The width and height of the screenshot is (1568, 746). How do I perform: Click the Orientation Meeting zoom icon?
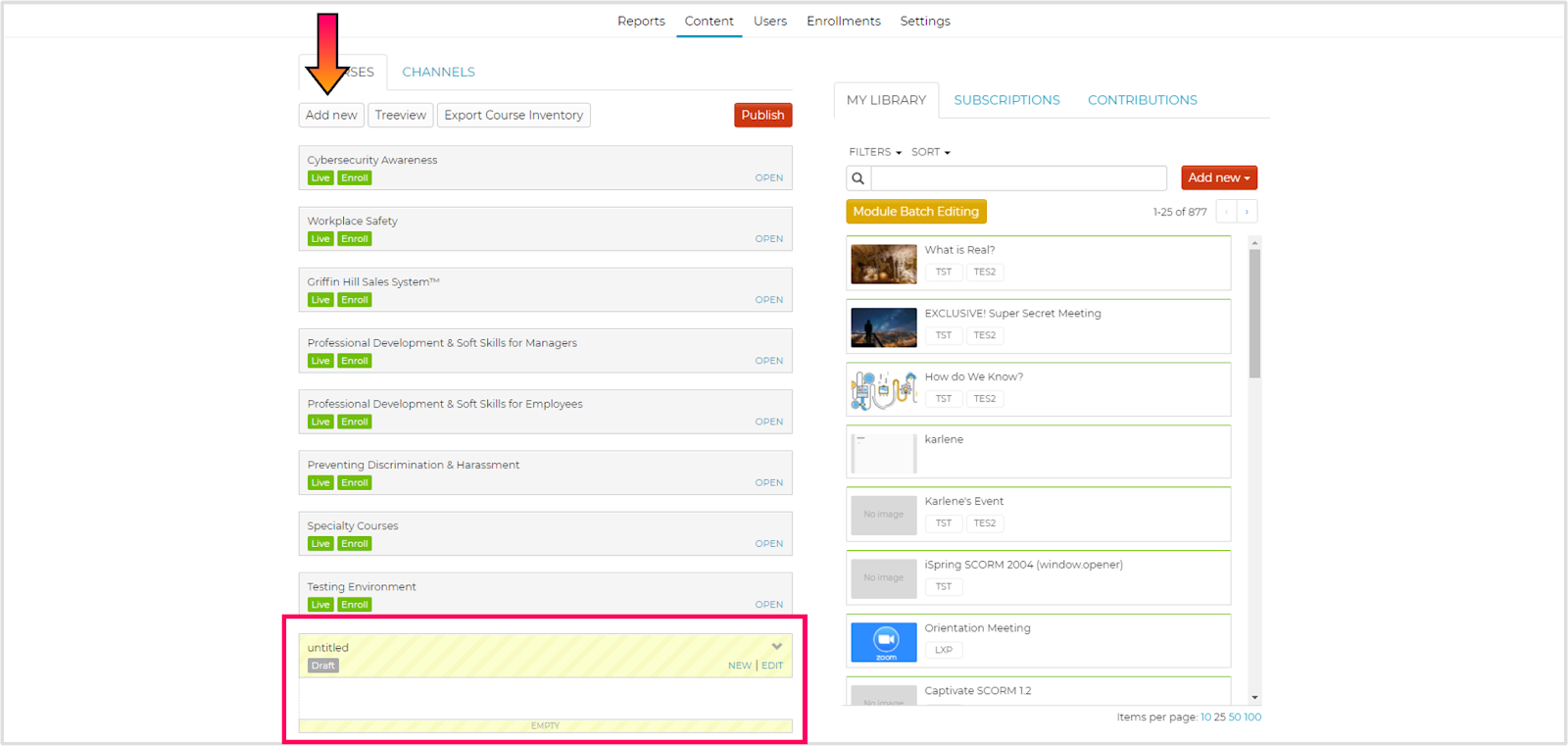click(884, 643)
